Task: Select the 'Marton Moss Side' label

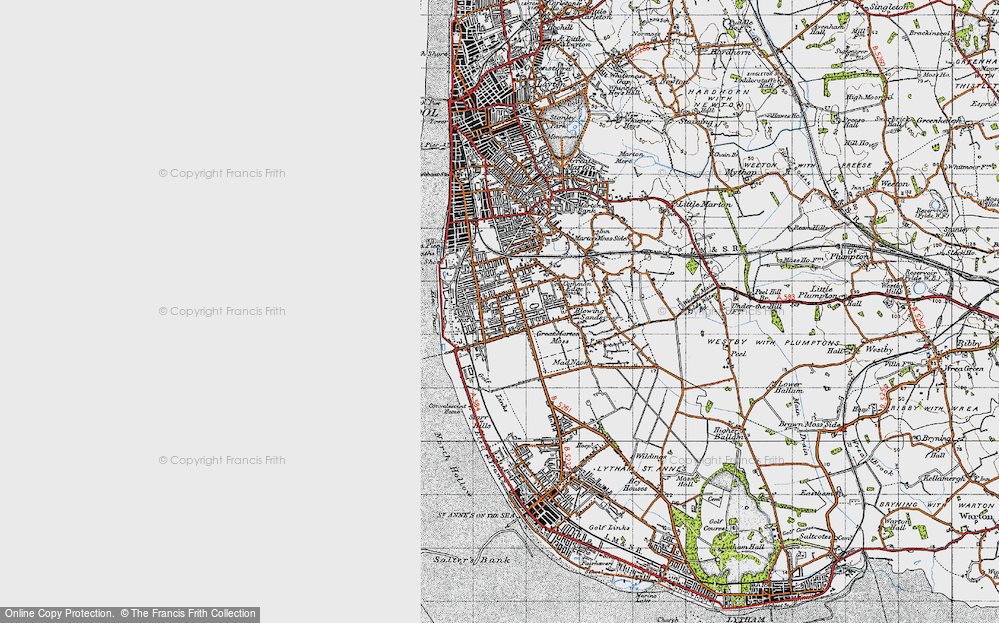Action: 602,238
